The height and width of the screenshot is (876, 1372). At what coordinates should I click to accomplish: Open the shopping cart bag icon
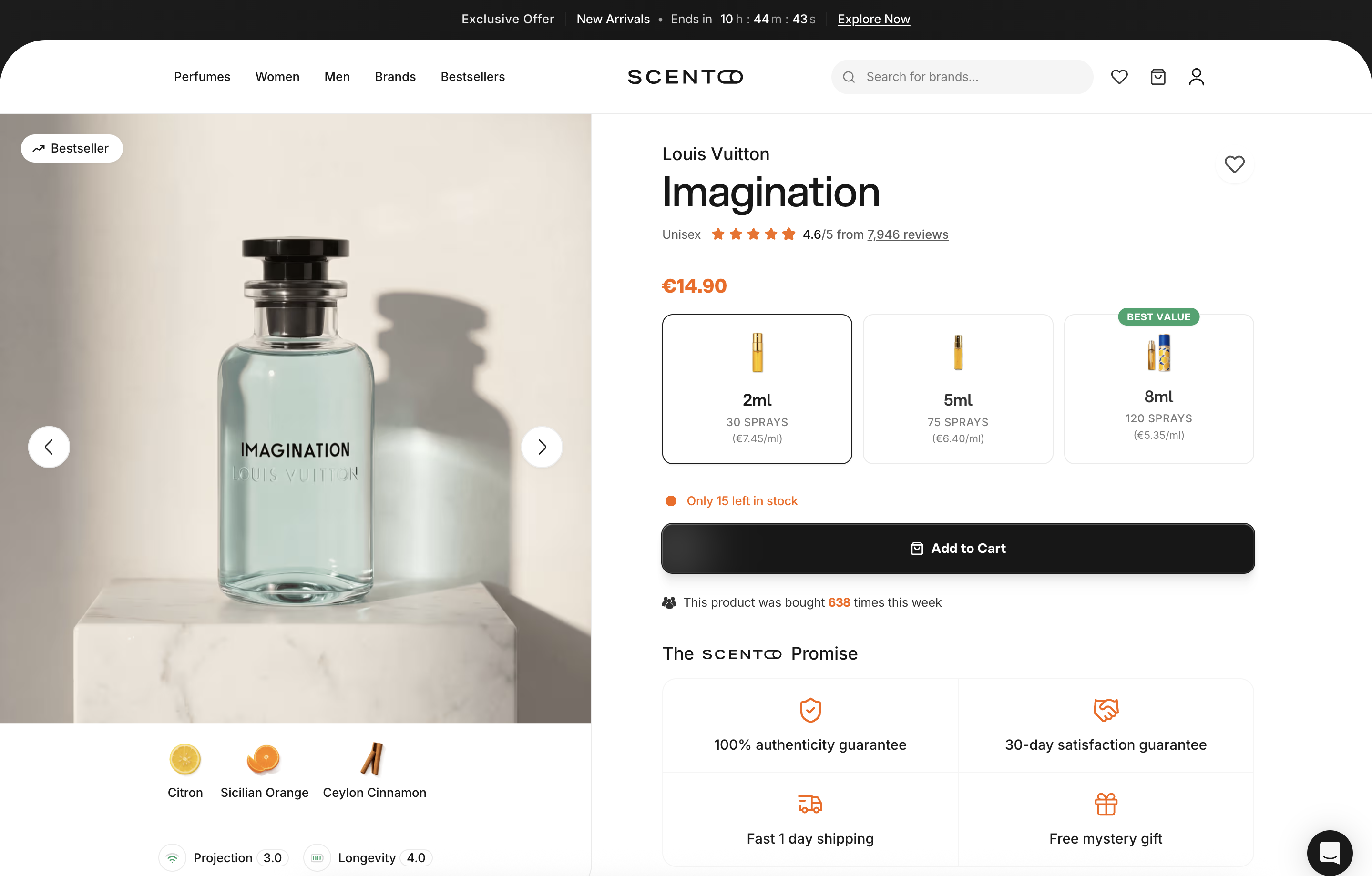coord(1157,76)
